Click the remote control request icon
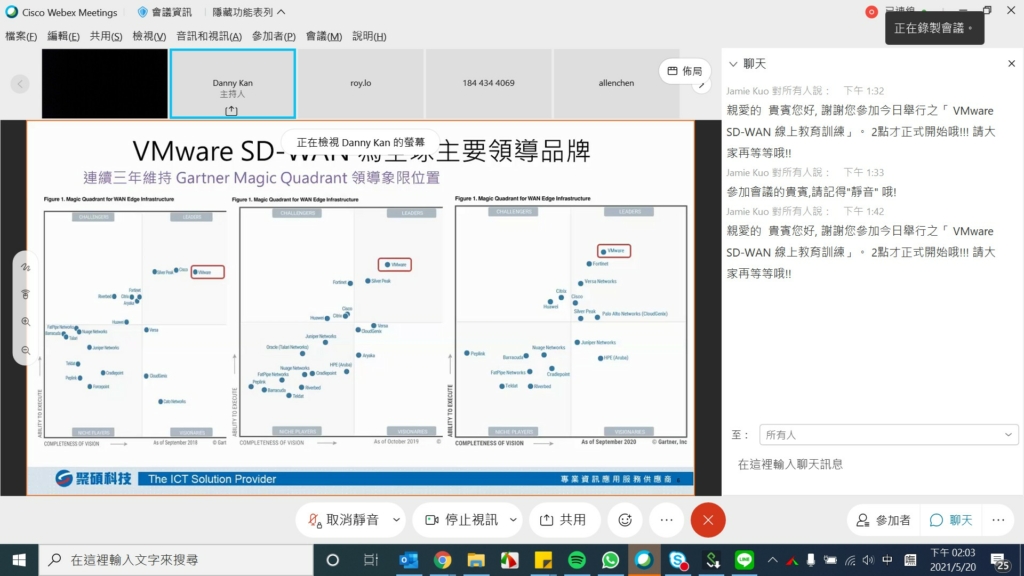The width and height of the screenshot is (1024, 576). (25, 295)
